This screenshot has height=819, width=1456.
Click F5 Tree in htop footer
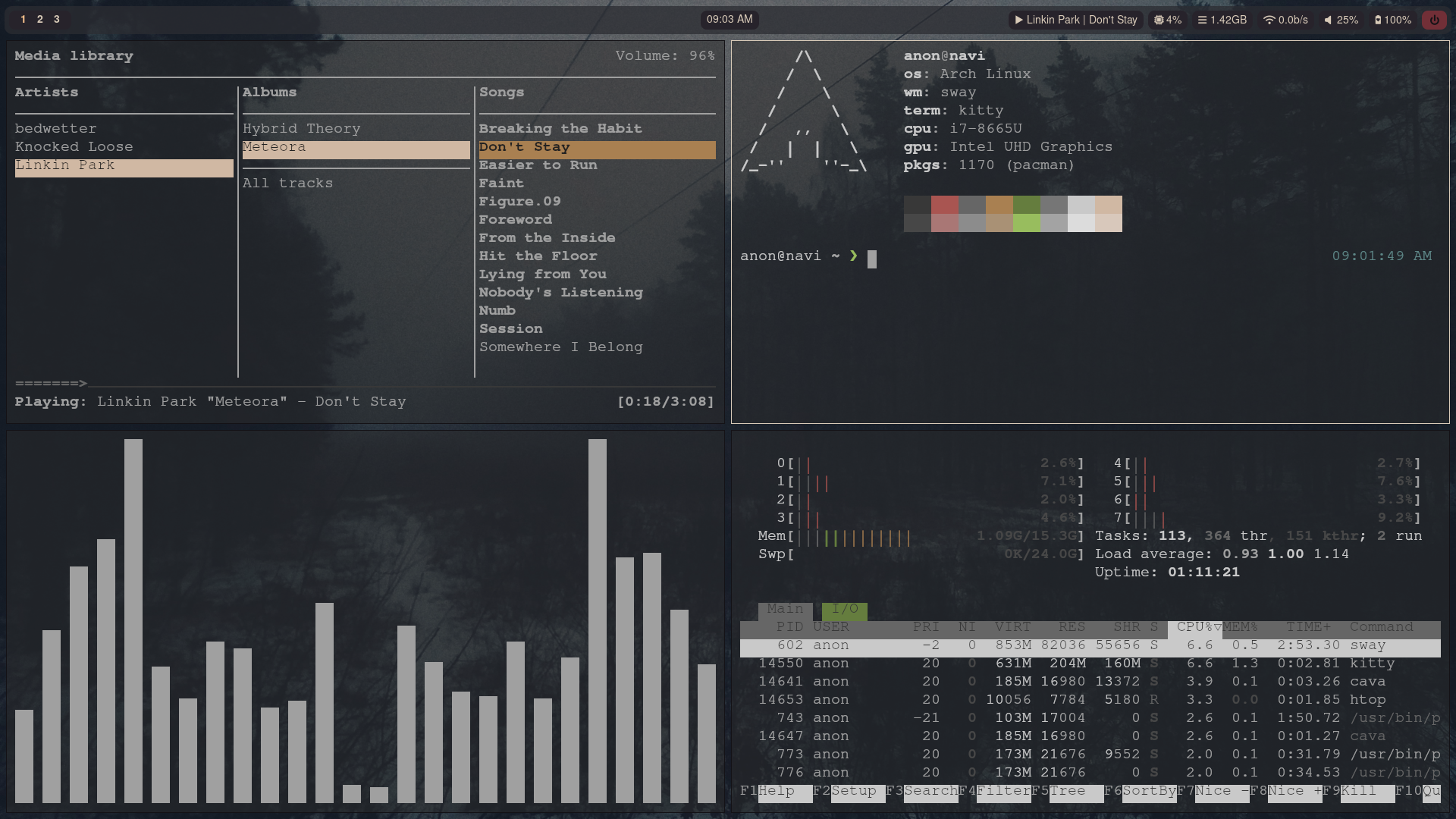[x=1067, y=792]
